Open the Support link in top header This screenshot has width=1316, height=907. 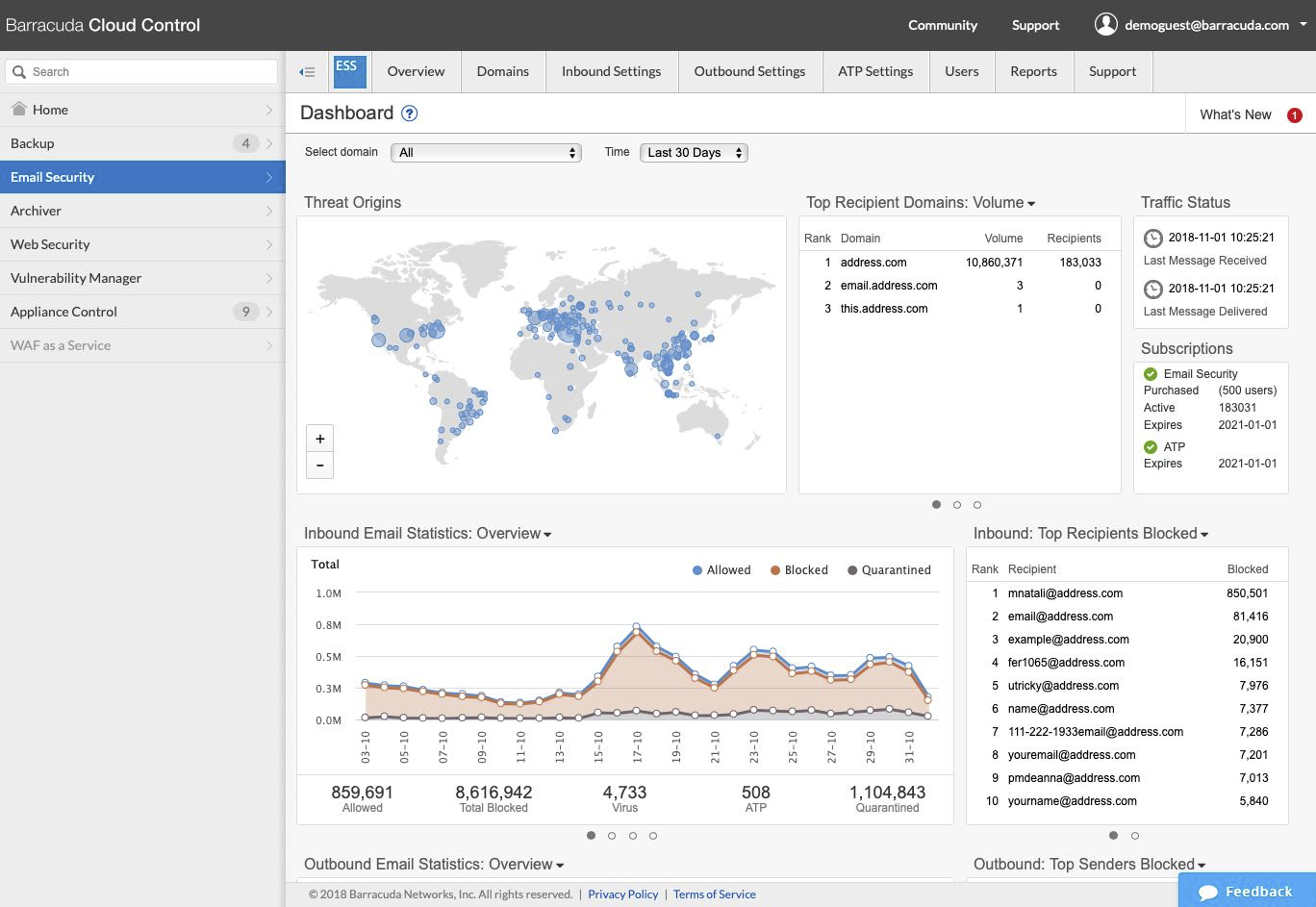pos(1036,25)
